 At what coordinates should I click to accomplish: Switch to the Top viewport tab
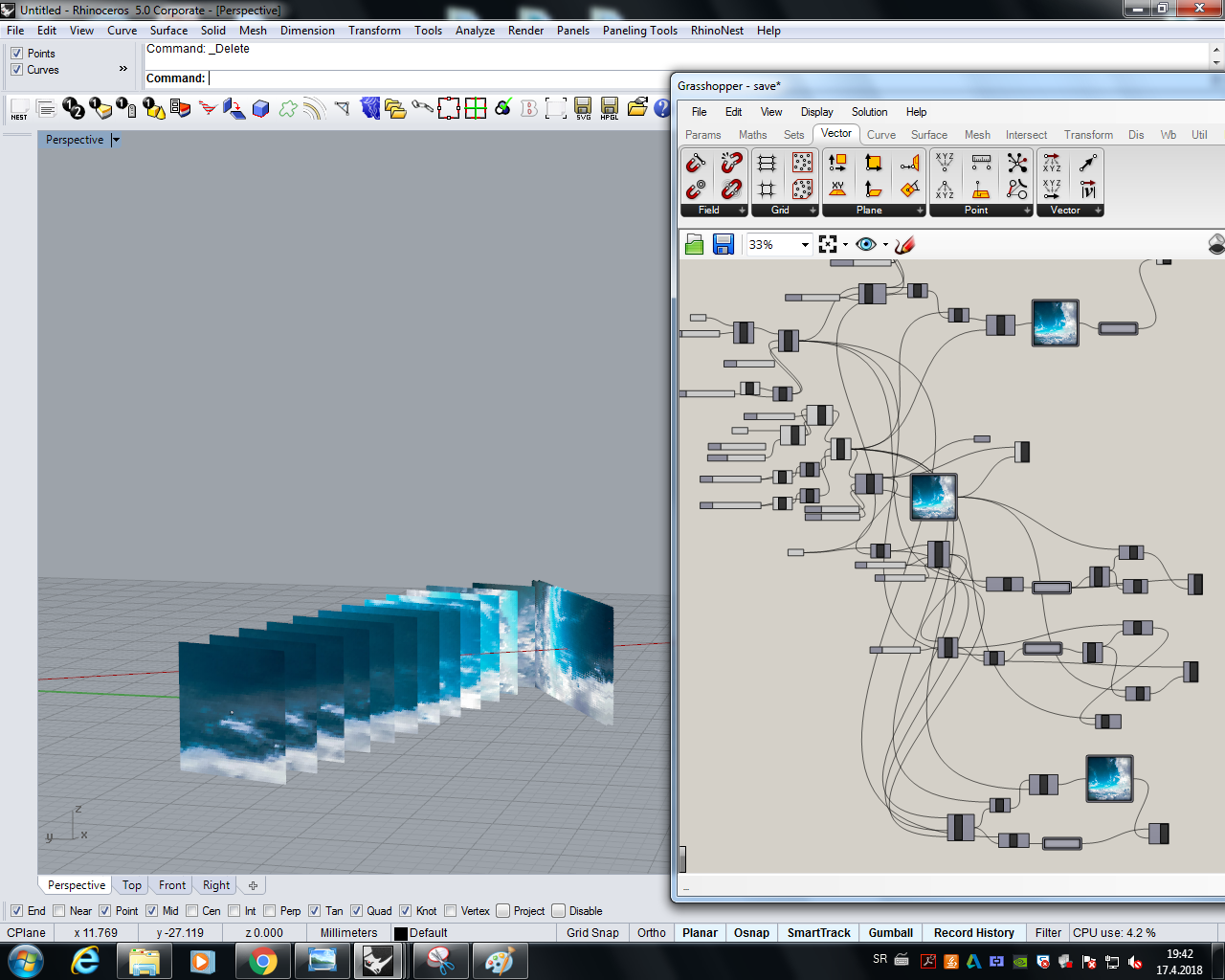pos(131,885)
